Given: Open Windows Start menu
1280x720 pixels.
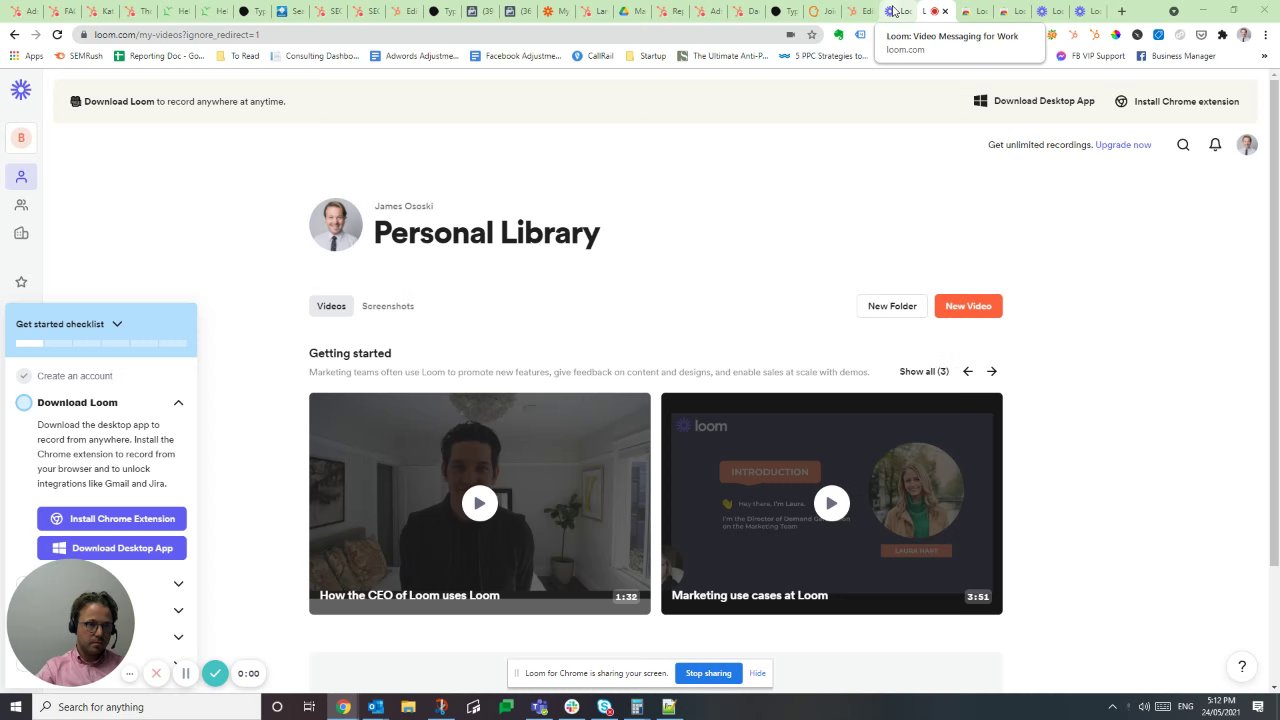Looking at the screenshot, I should point(15,707).
